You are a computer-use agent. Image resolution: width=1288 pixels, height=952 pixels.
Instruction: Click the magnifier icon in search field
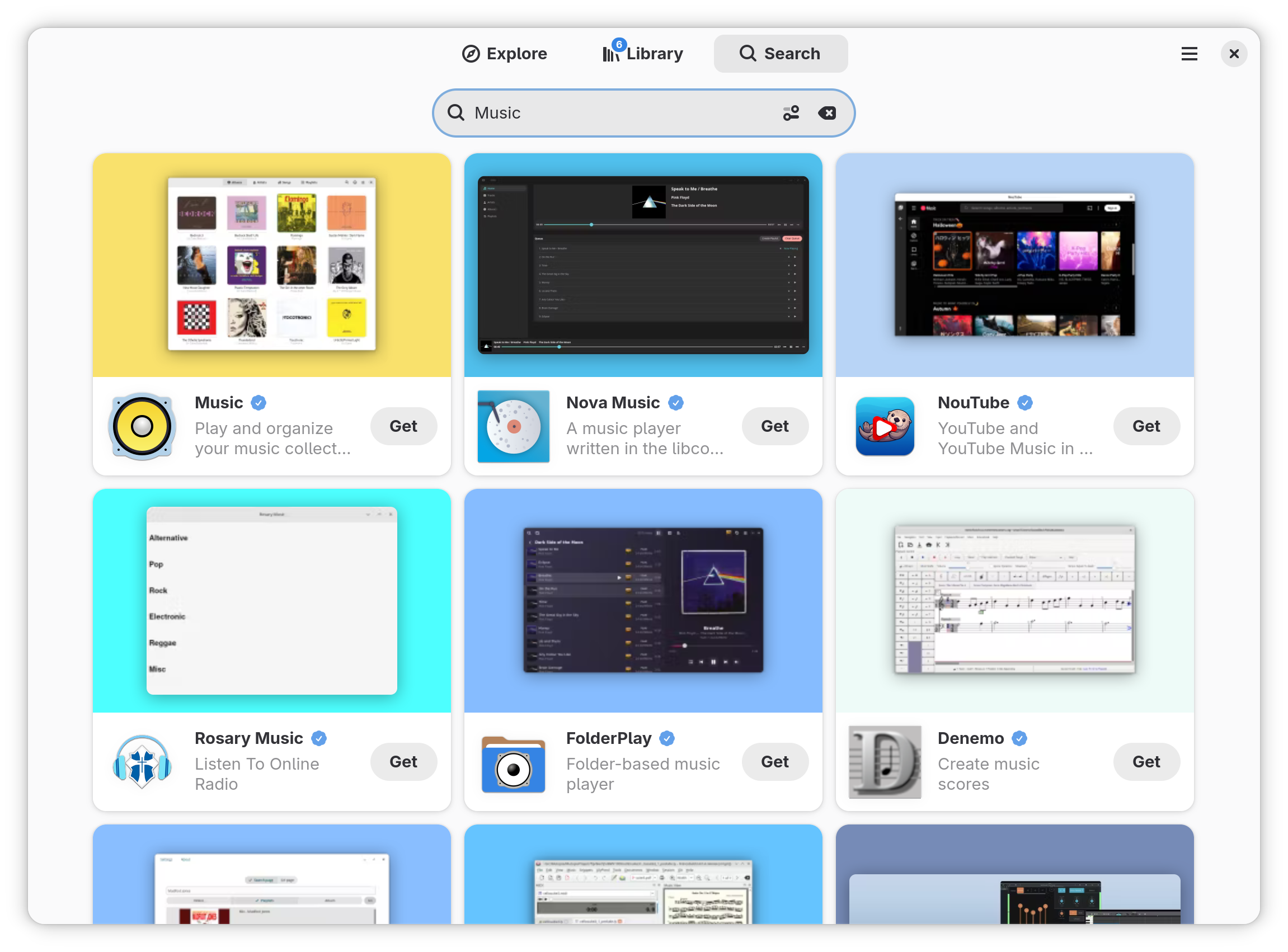point(456,112)
